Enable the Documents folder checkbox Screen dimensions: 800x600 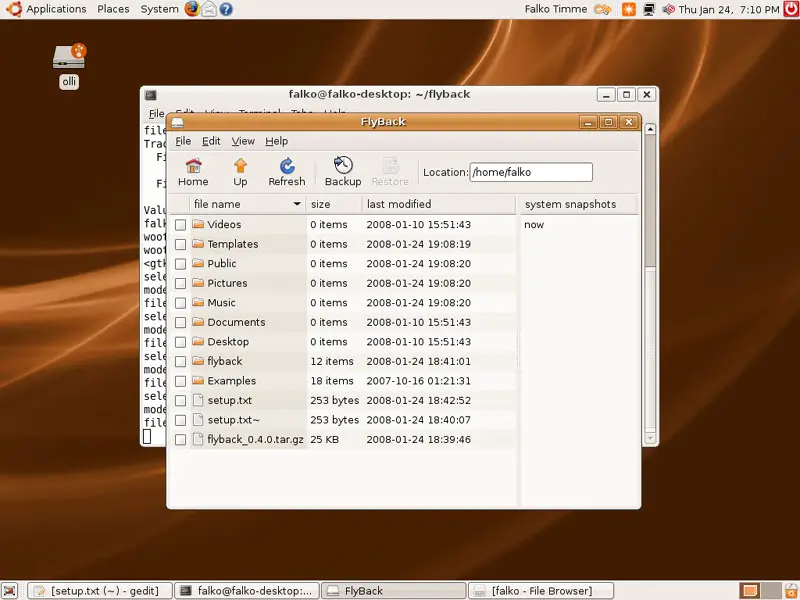(x=180, y=322)
